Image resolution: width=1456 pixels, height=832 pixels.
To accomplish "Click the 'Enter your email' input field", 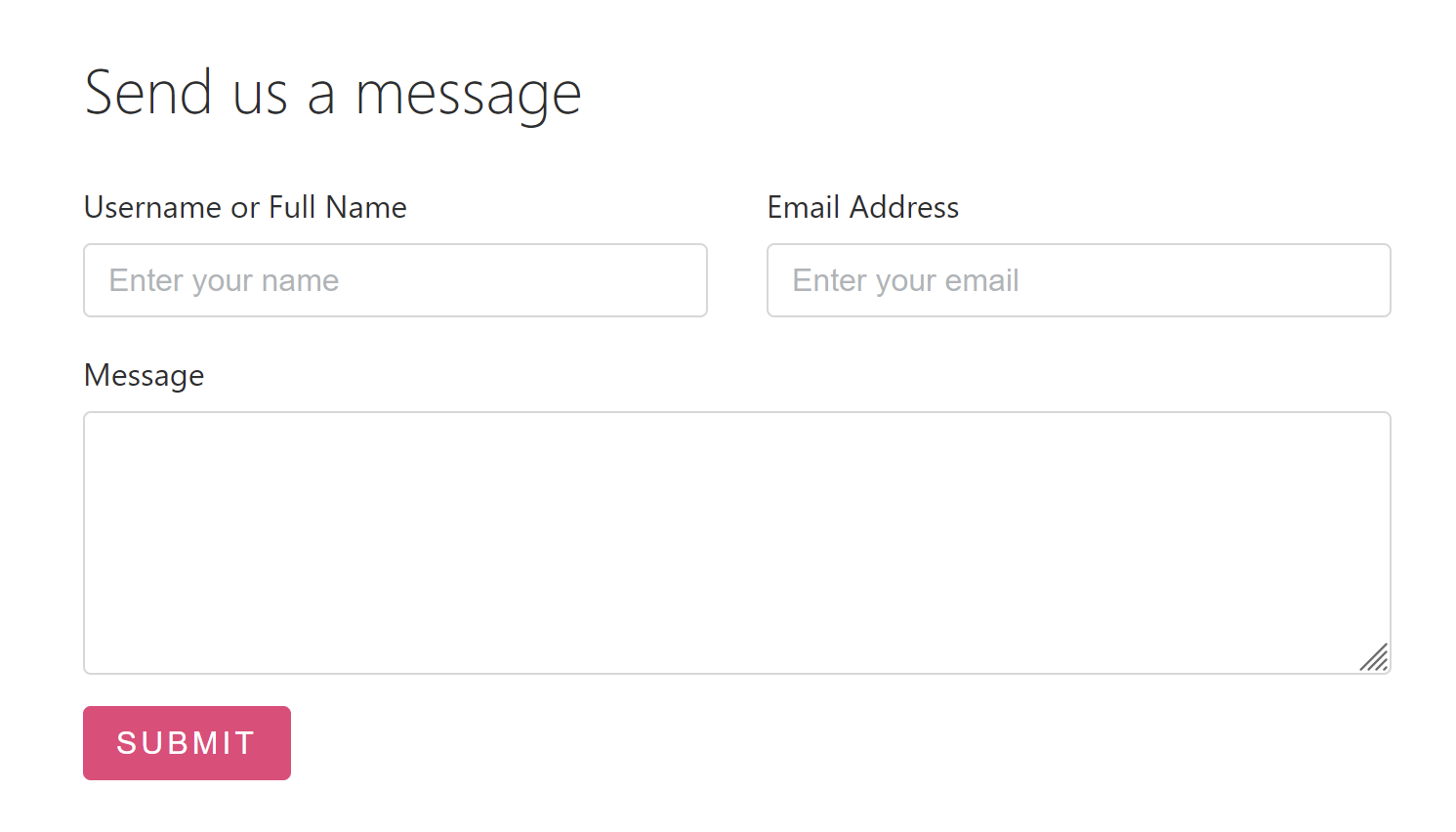I will pos(1078,280).
